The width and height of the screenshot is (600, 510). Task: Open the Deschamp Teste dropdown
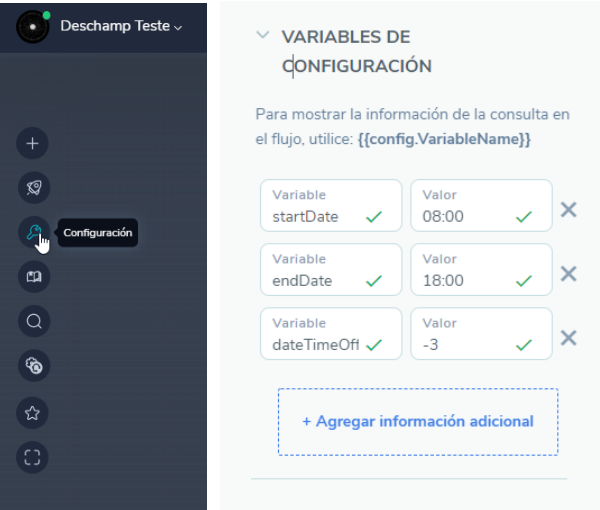[121, 27]
